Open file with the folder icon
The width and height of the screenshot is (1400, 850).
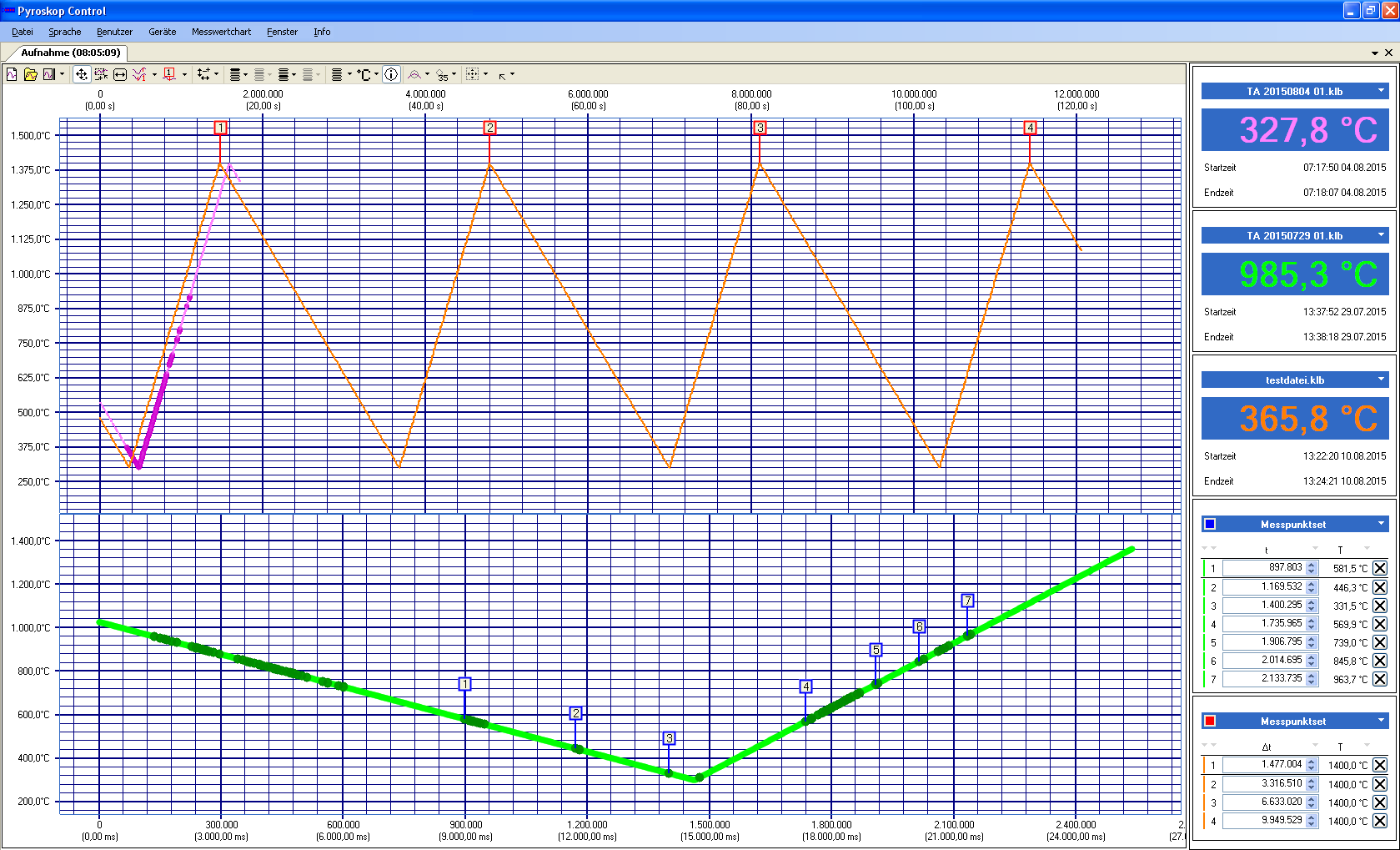coord(31,74)
